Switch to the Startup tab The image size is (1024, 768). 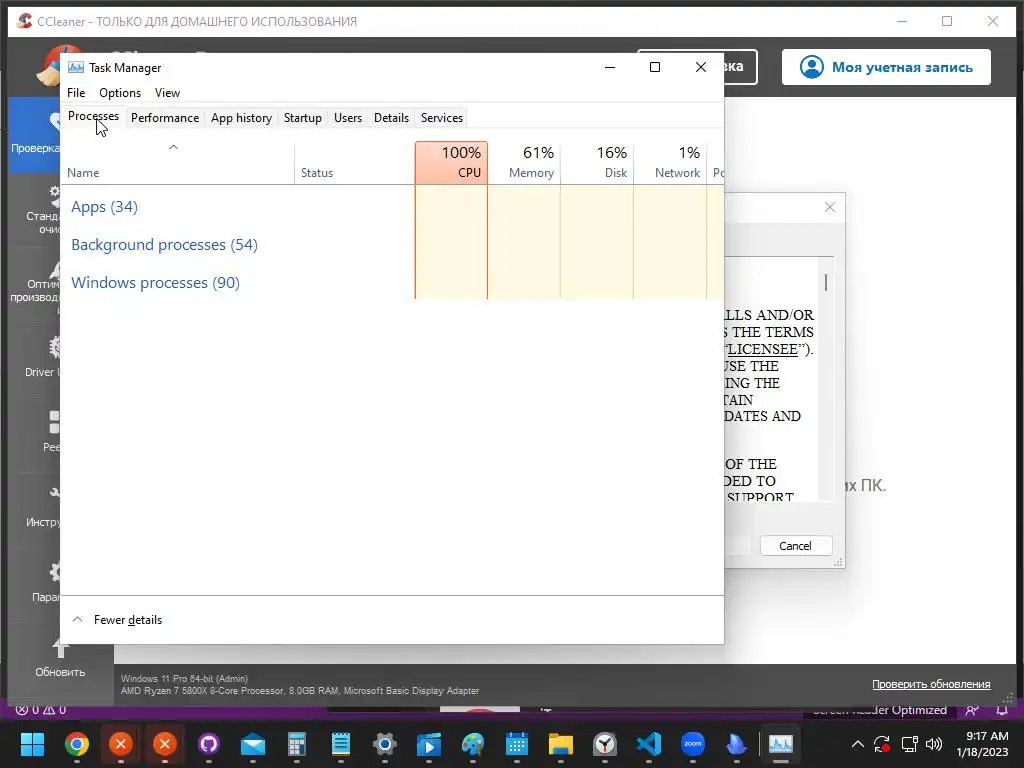click(302, 118)
